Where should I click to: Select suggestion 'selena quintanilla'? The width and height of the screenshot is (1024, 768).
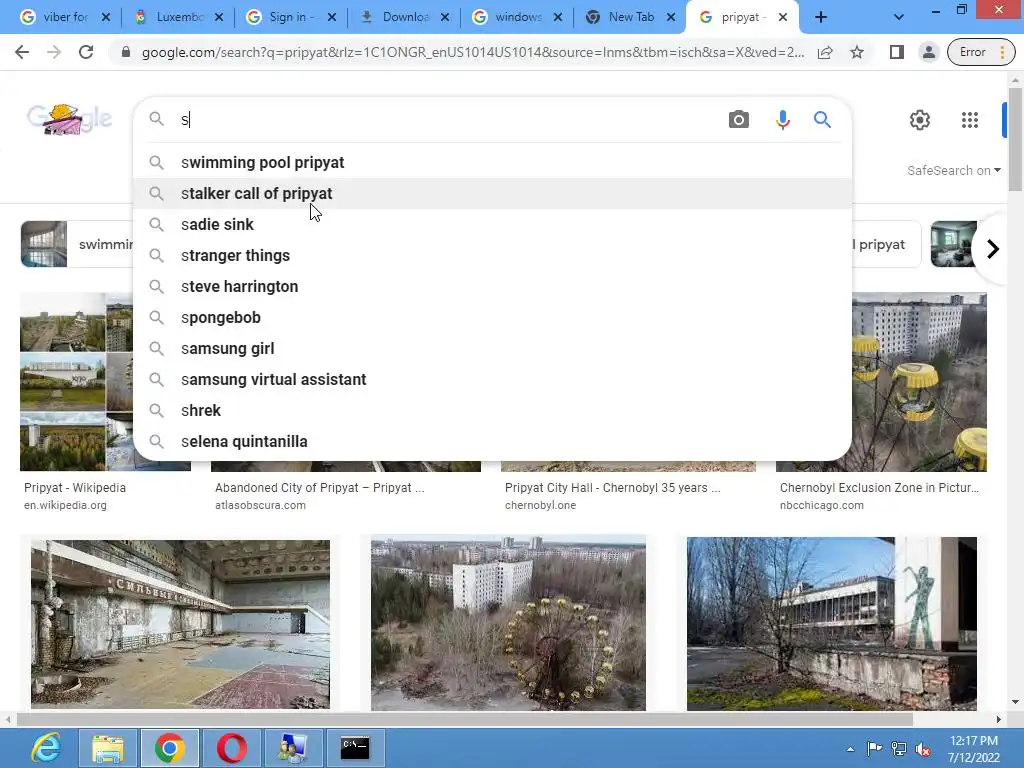pos(492,441)
